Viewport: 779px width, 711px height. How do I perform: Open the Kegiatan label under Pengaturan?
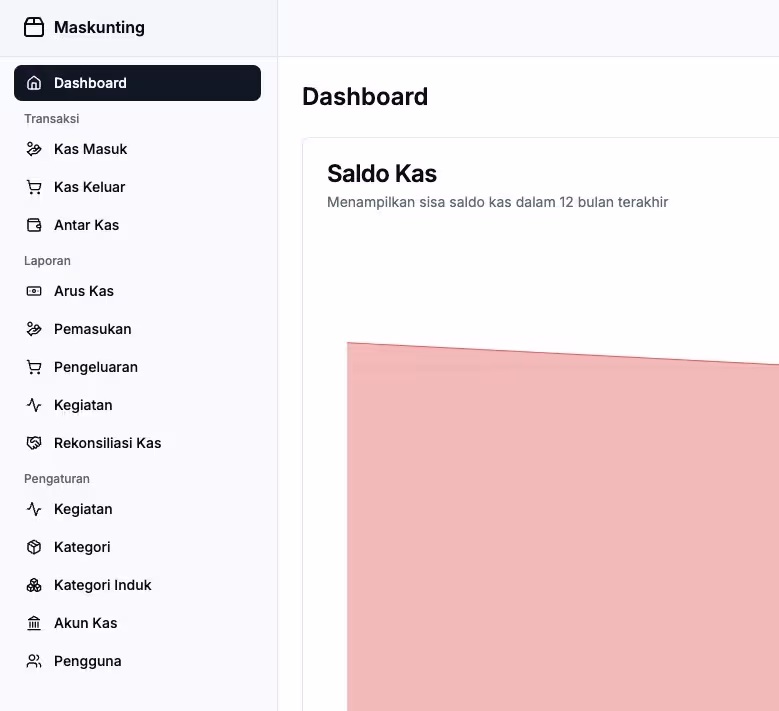click(x=83, y=509)
